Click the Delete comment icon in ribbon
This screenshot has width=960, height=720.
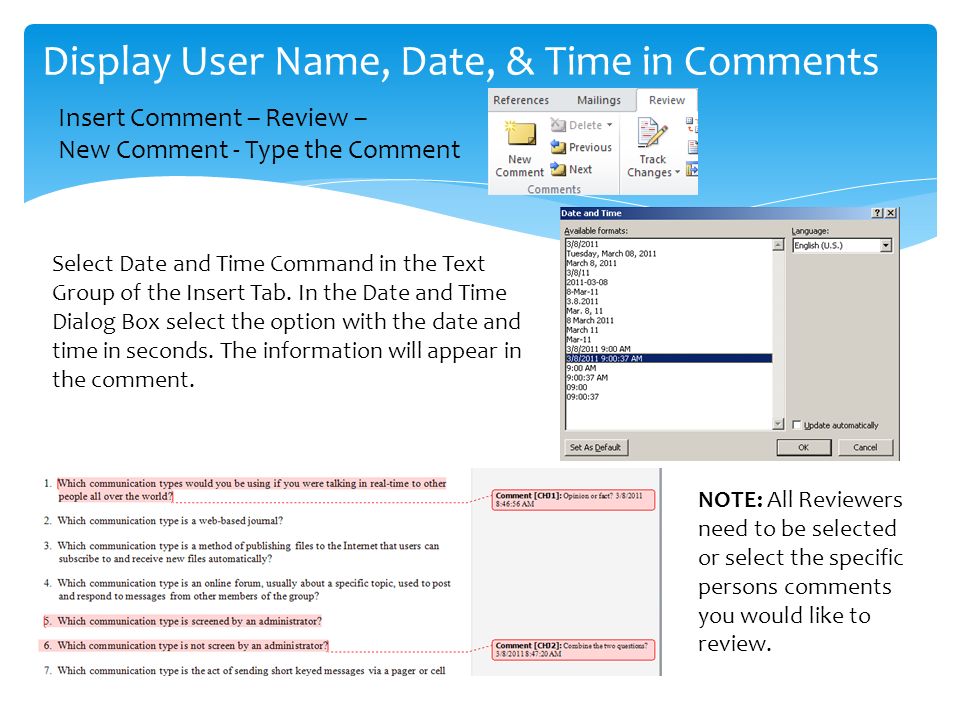pos(558,125)
